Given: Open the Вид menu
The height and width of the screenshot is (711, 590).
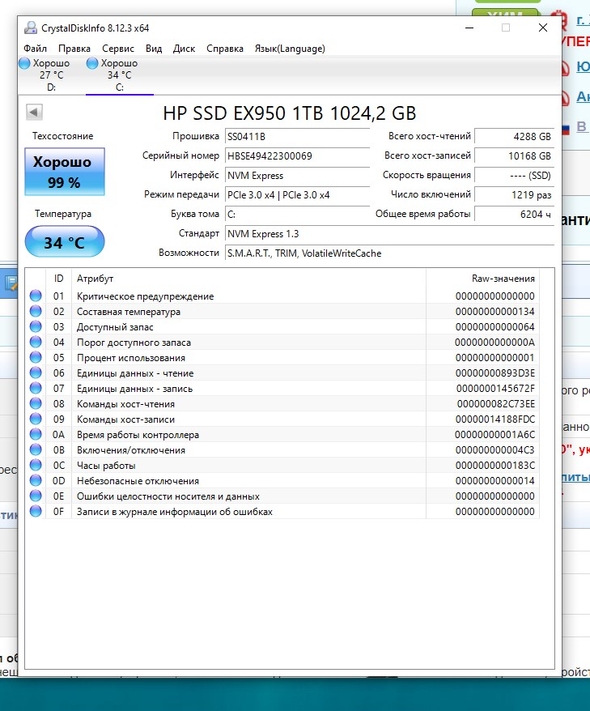Looking at the screenshot, I should (154, 49).
